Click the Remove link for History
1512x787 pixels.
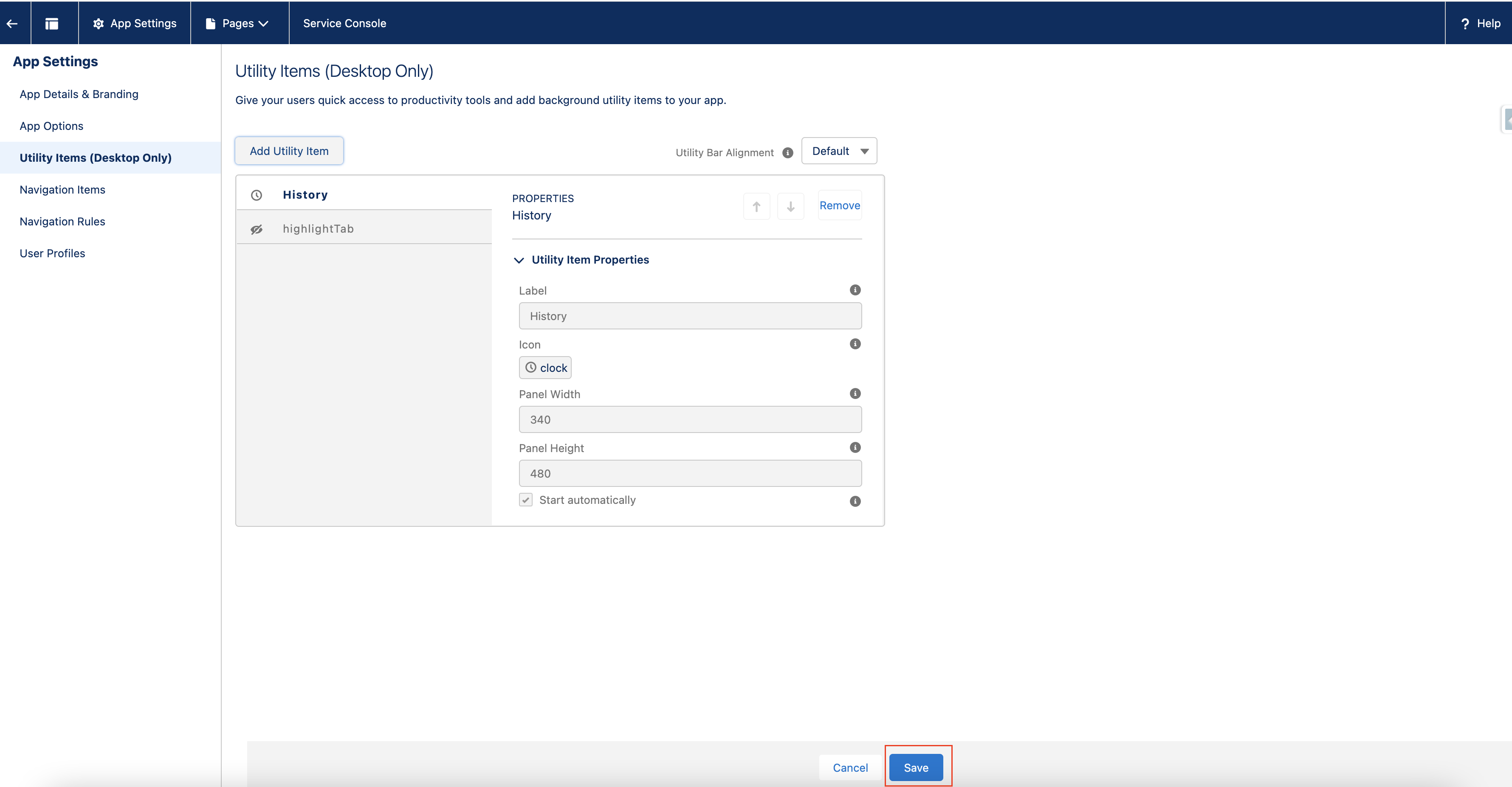coord(839,205)
